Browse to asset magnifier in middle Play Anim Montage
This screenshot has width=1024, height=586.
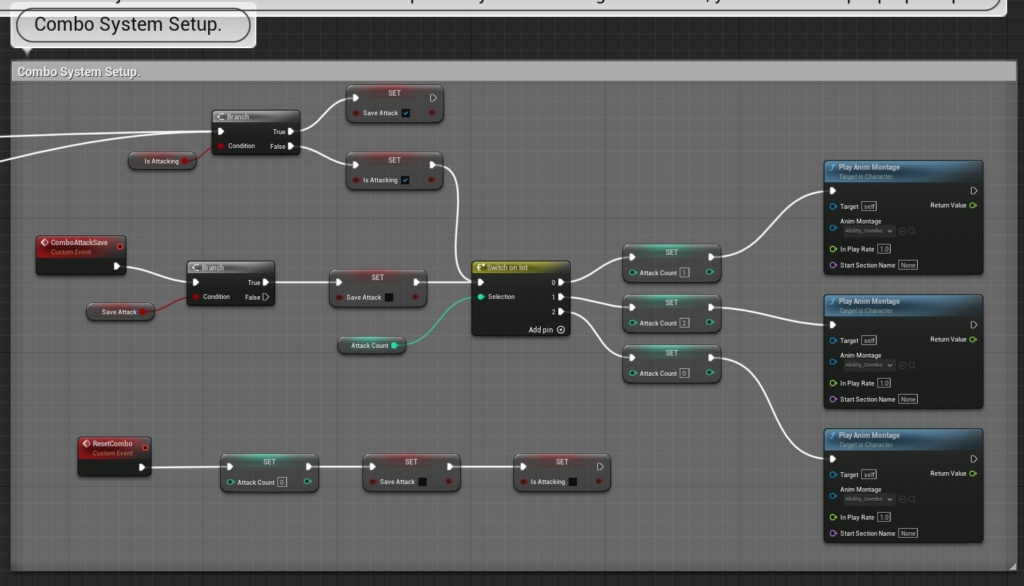pyautogui.click(x=912, y=365)
